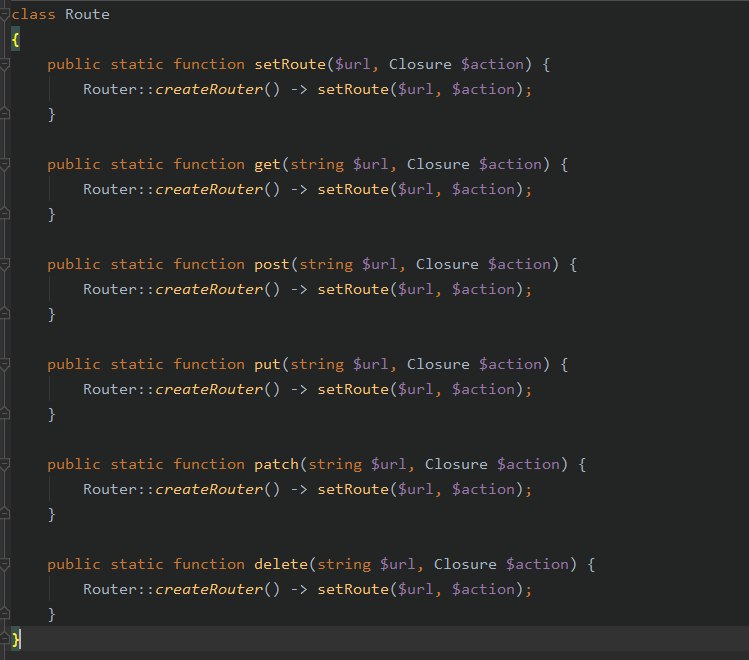Image resolution: width=749 pixels, height=660 pixels.
Task: Collapse the patch function fold marker
Action: pyautogui.click(x=4, y=465)
